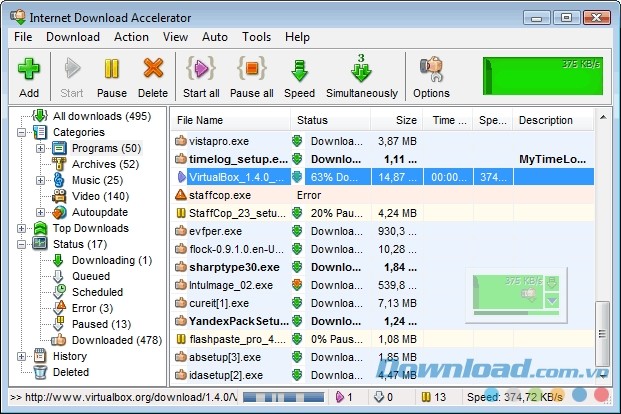Image resolution: width=621 pixels, height=414 pixels.
Task: Sort by the Time column header
Action: pos(448,120)
